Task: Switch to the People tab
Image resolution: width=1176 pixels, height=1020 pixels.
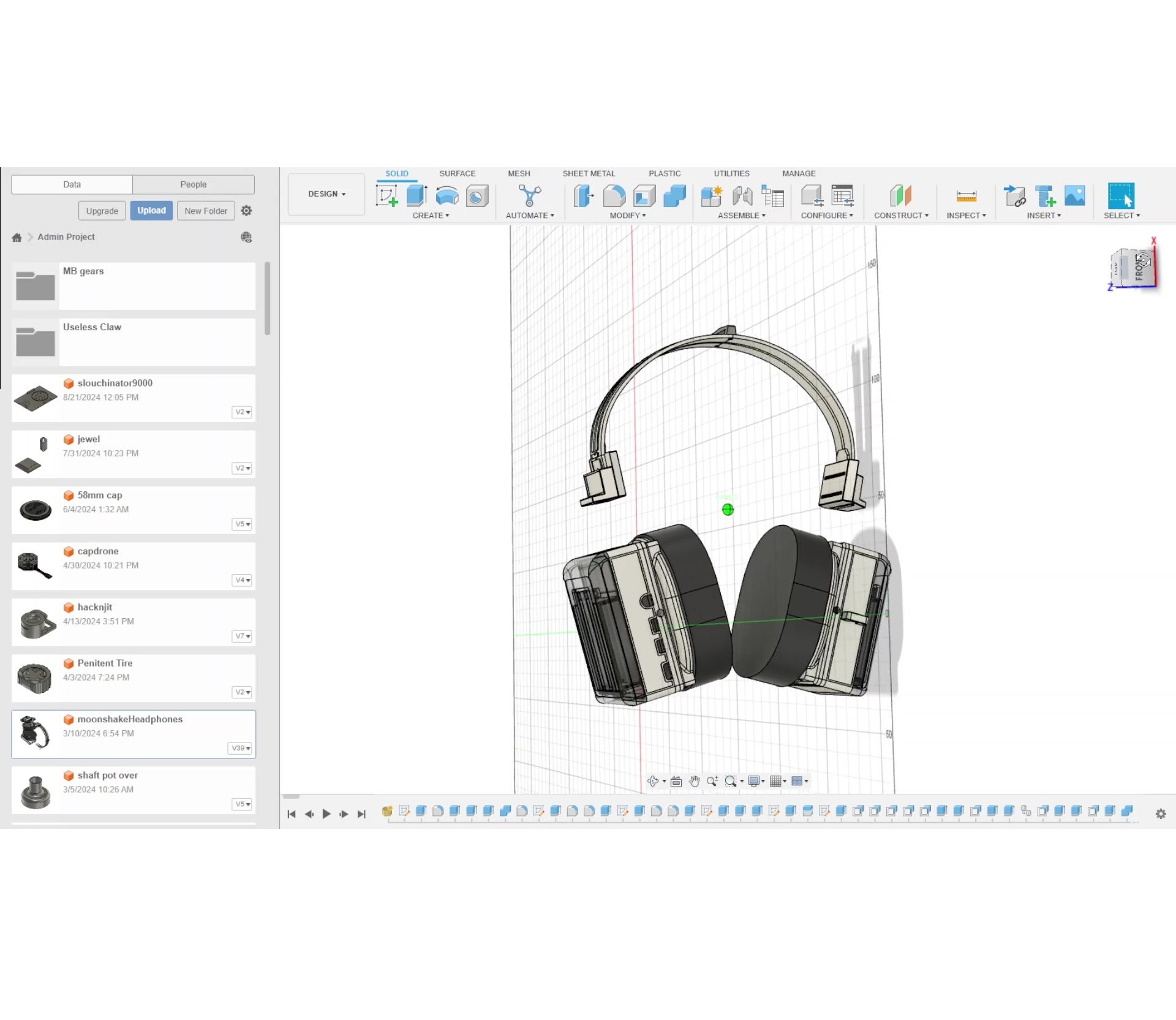Action: (193, 184)
